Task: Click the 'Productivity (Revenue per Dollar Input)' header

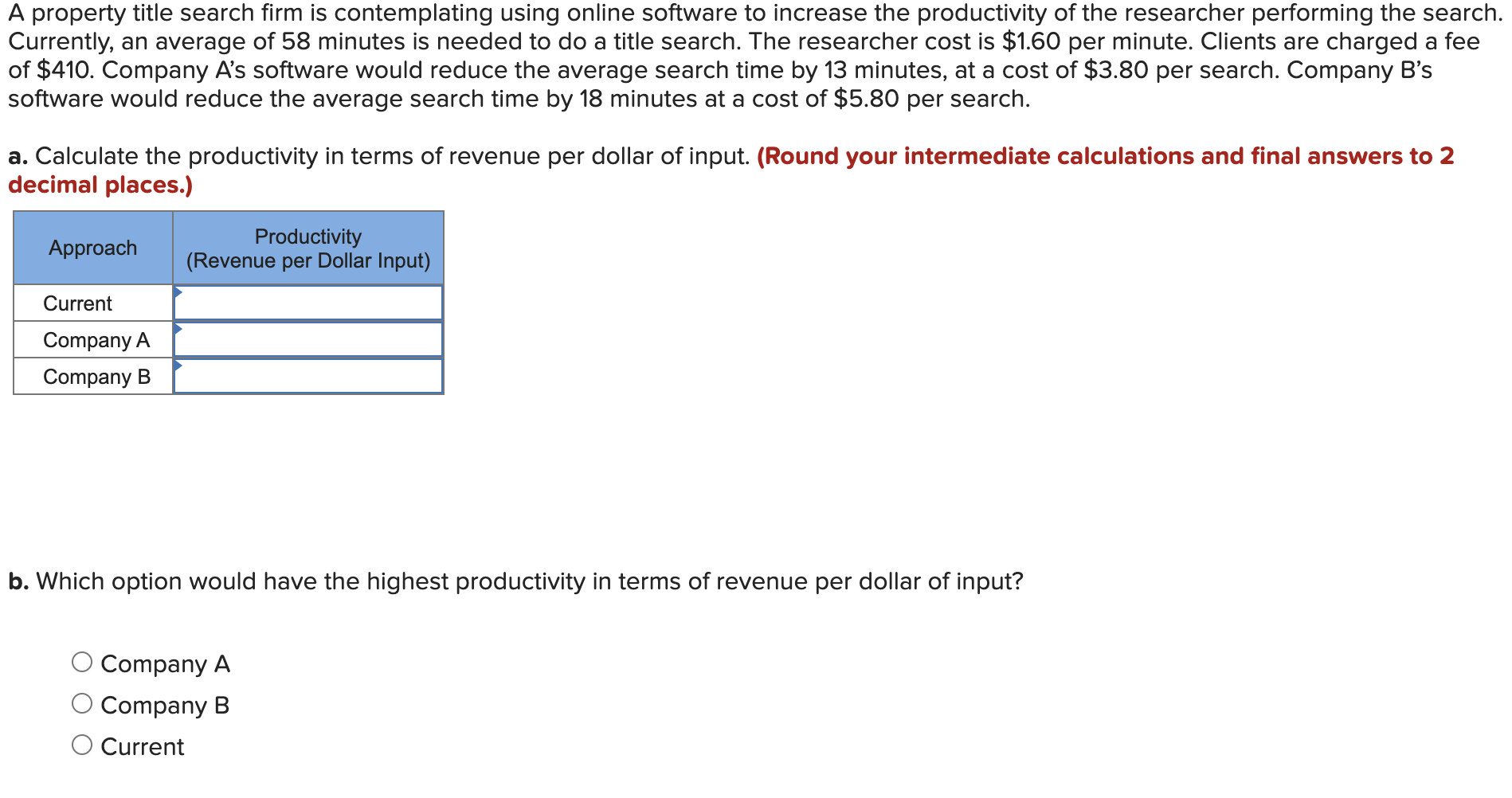Action: click(308, 248)
